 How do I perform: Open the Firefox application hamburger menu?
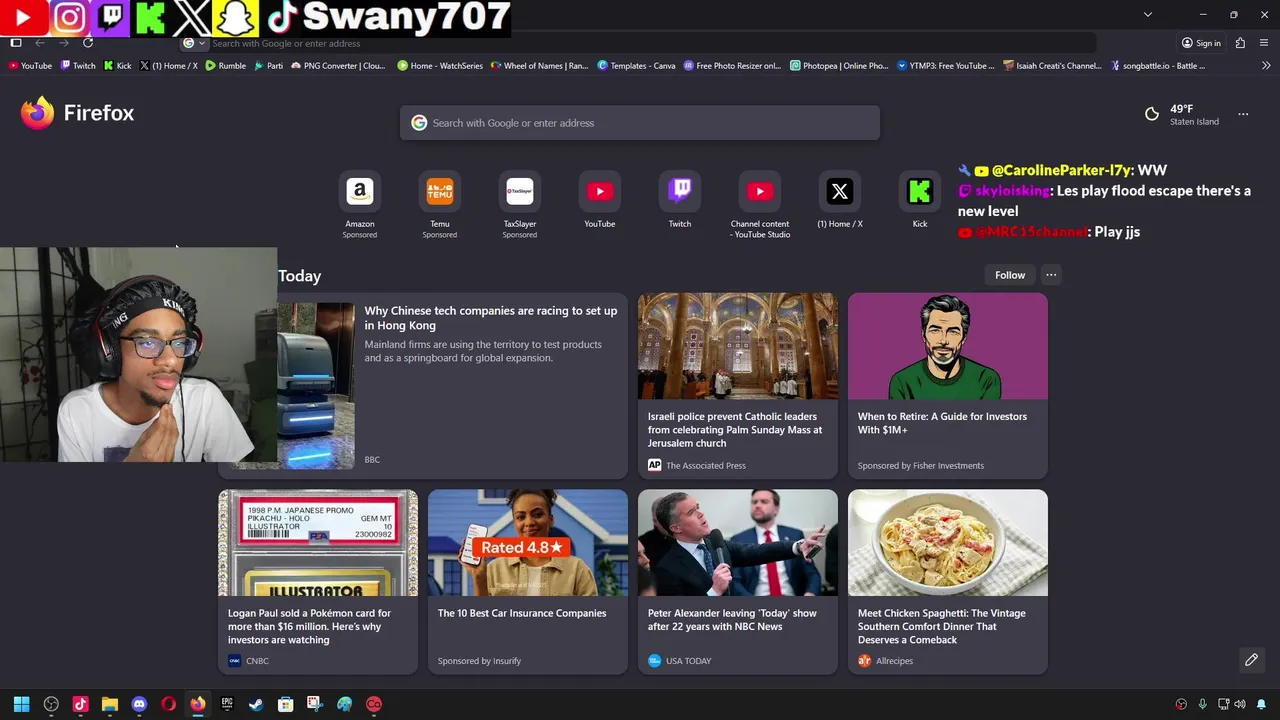[1264, 43]
